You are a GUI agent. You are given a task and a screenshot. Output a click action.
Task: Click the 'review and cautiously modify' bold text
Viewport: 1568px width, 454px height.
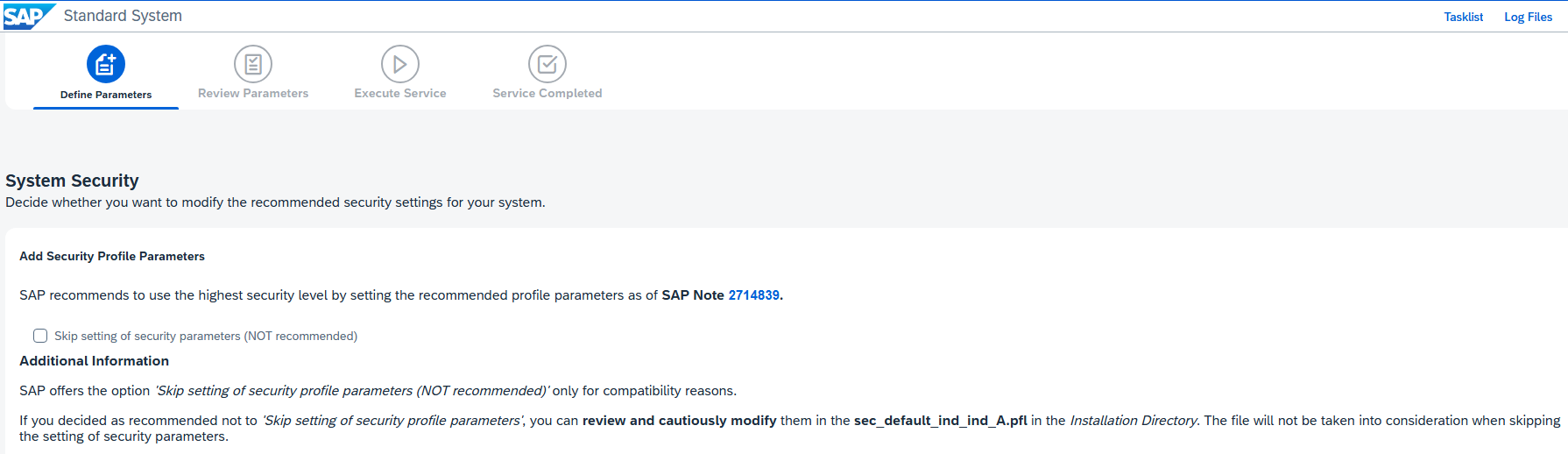(680, 421)
